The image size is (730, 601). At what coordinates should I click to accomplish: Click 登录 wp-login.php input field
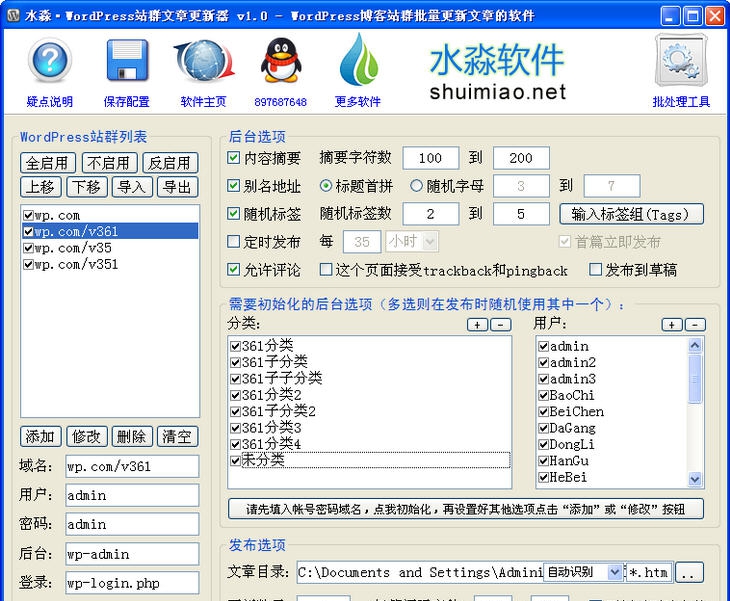132,583
